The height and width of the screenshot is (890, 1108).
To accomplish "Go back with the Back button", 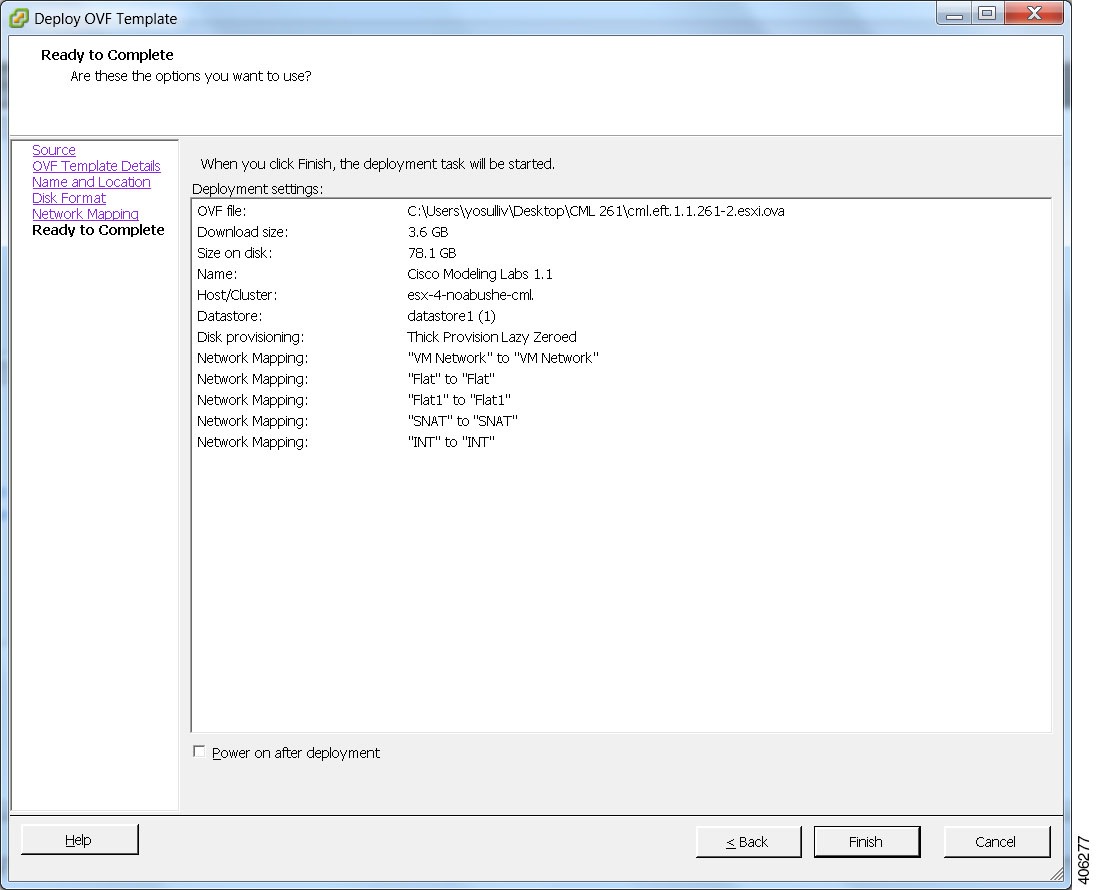I will click(748, 841).
